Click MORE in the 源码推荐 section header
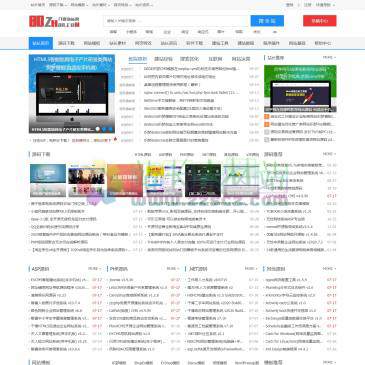The width and height of the screenshot is (365, 365). pyautogui.click(x=329, y=154)
